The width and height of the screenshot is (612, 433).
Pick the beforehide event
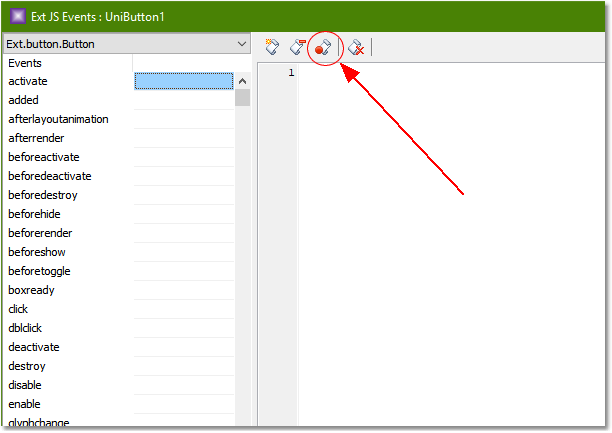tap(35, 214)
